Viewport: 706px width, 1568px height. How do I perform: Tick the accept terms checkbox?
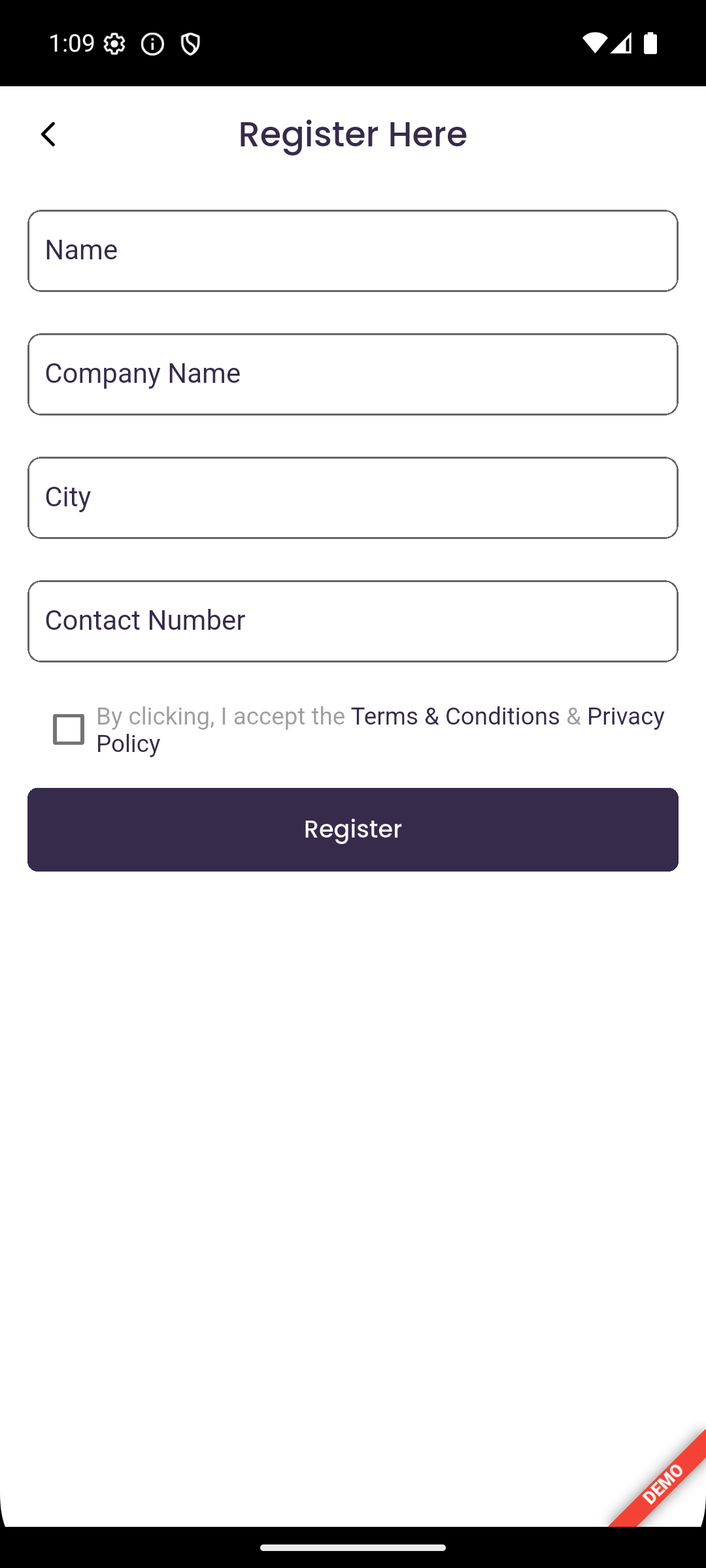[69, 729]
